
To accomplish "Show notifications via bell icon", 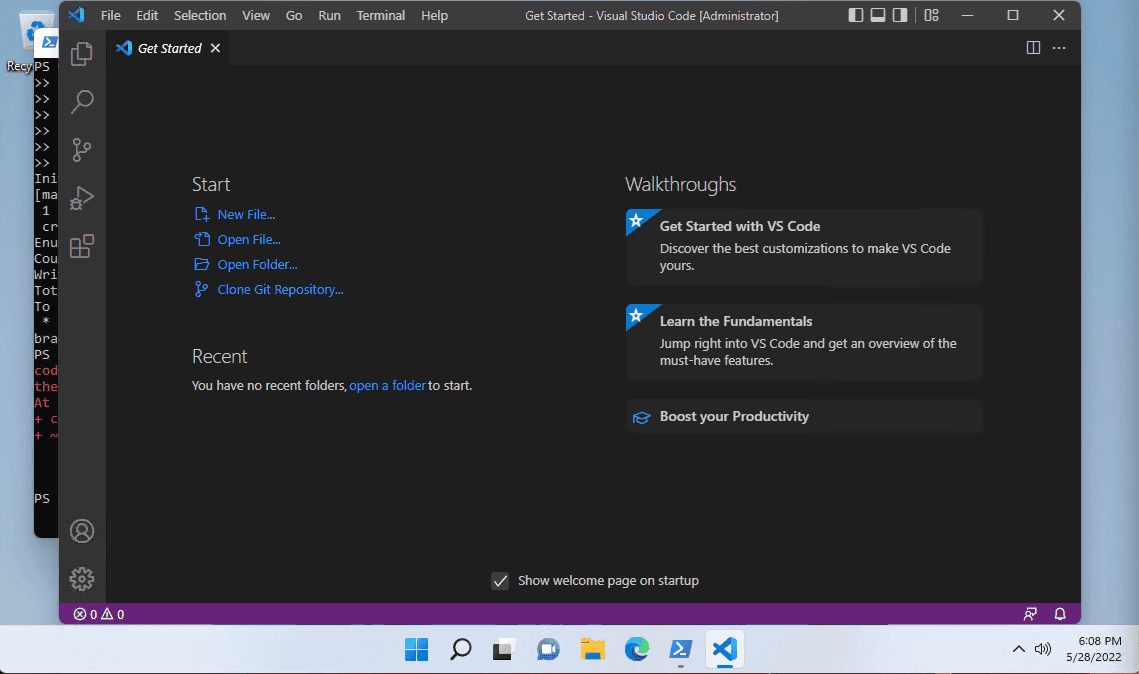I will [x=1060, y=614].
